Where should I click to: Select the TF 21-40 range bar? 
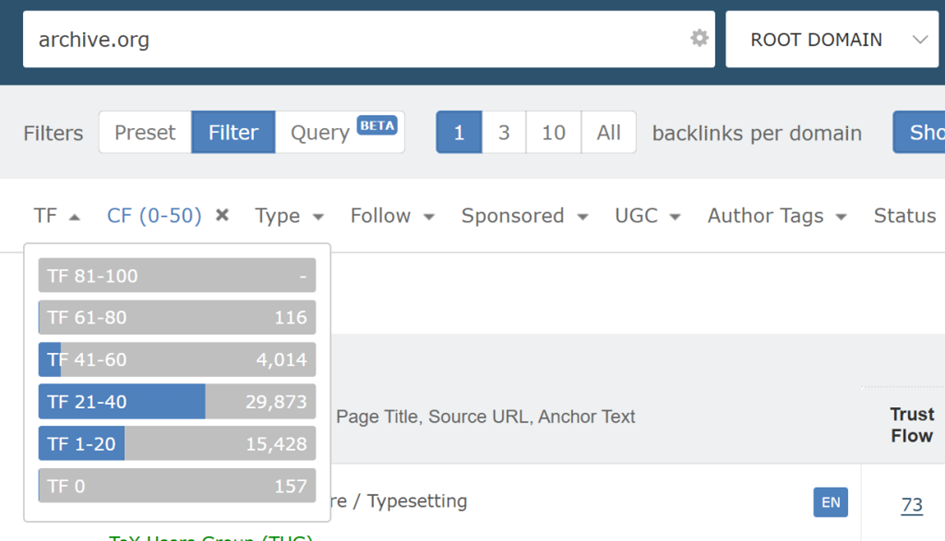177,402
